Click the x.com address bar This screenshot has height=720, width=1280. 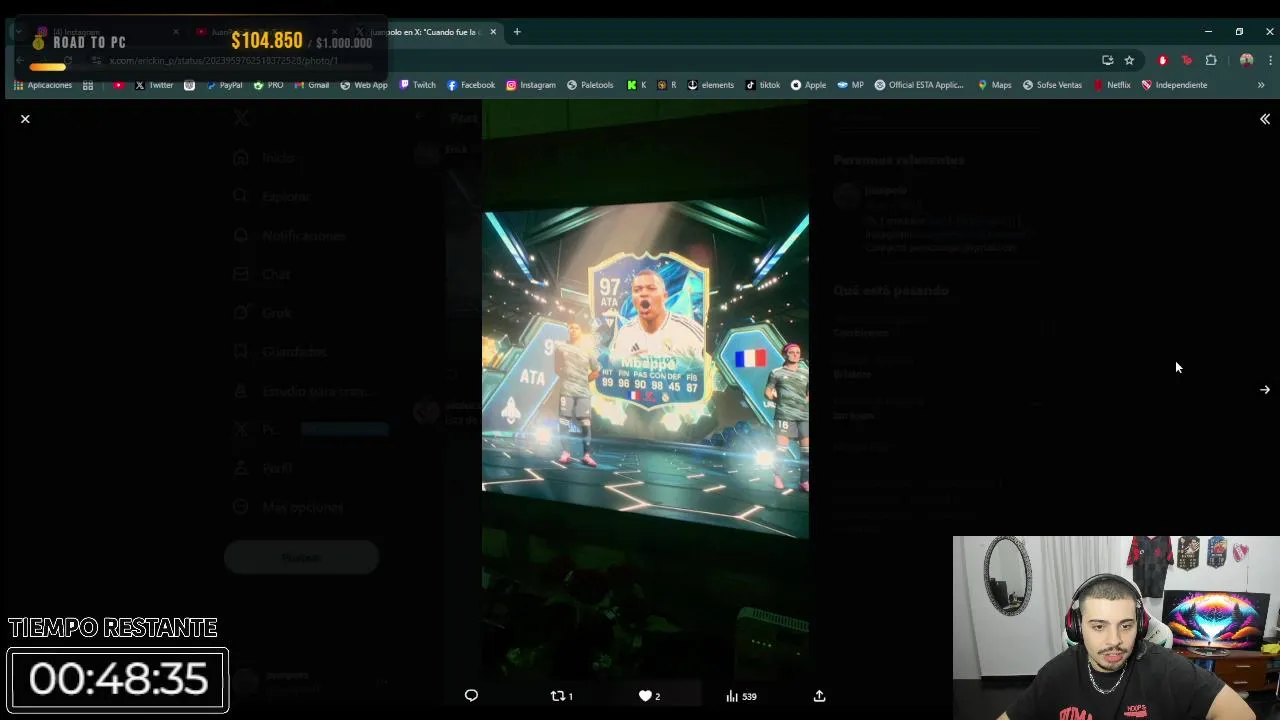coord(600,60)
